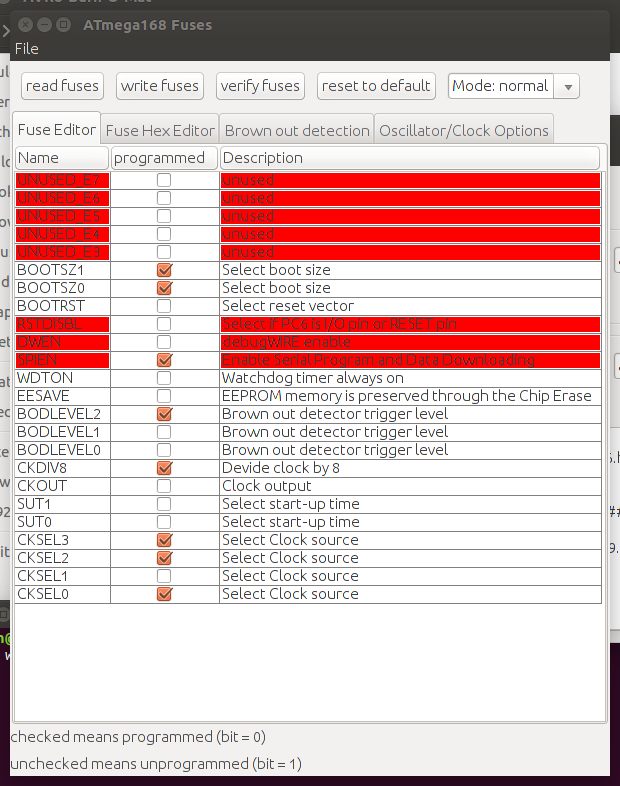Screen dimensions: 620x786
Task: Click 'debugWIRE enable' description
Action: 286,342
